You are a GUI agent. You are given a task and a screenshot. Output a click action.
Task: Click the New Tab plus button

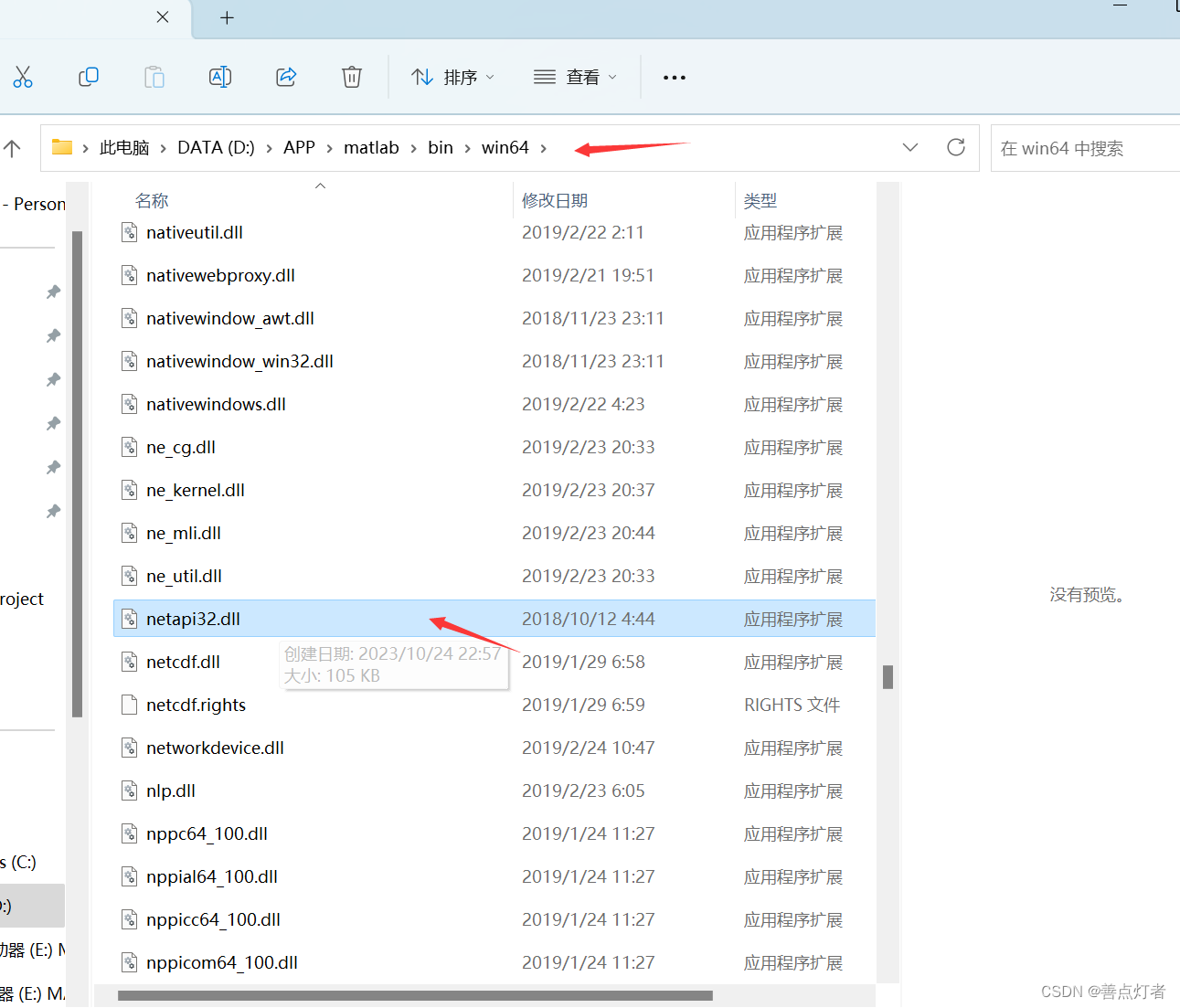(x=227, y=17)
